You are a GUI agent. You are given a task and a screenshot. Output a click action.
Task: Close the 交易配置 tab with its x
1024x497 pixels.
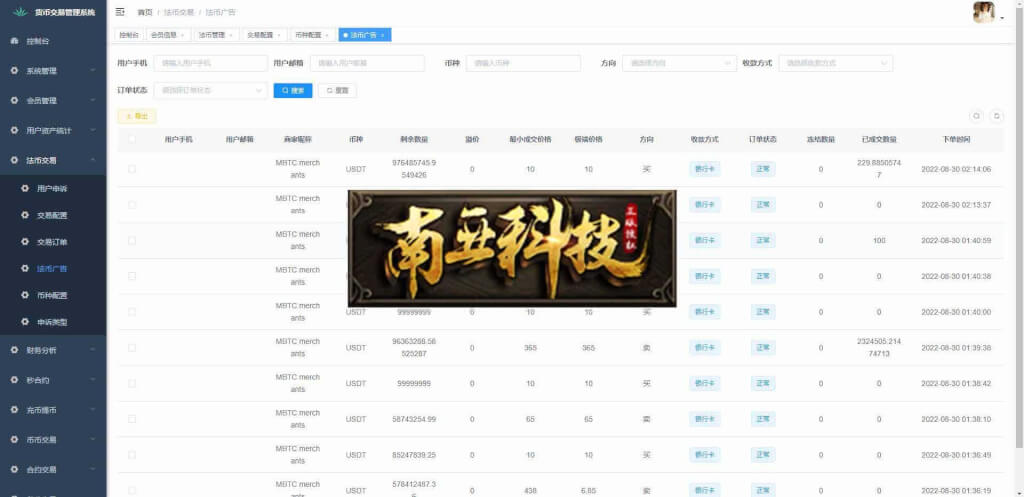pyautogui.click(x=278, y=35)
